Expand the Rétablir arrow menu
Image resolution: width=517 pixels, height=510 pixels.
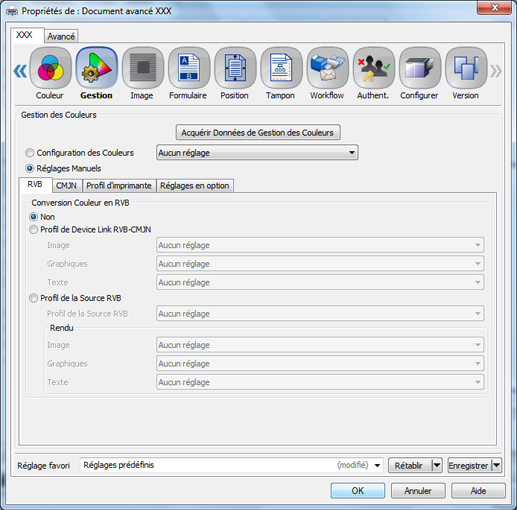tap(437, 465)
